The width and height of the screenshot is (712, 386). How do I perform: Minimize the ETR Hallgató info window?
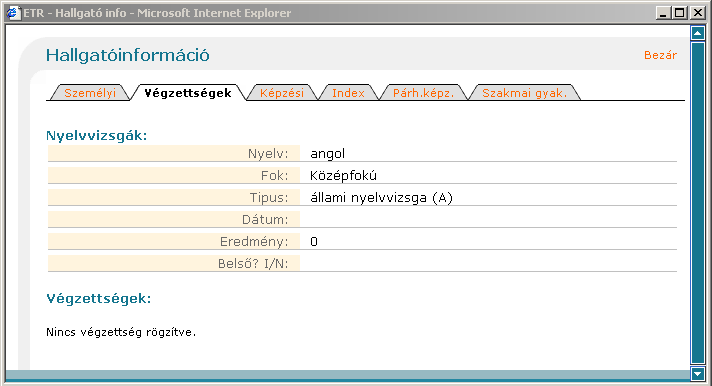click(x=663, y=13)
